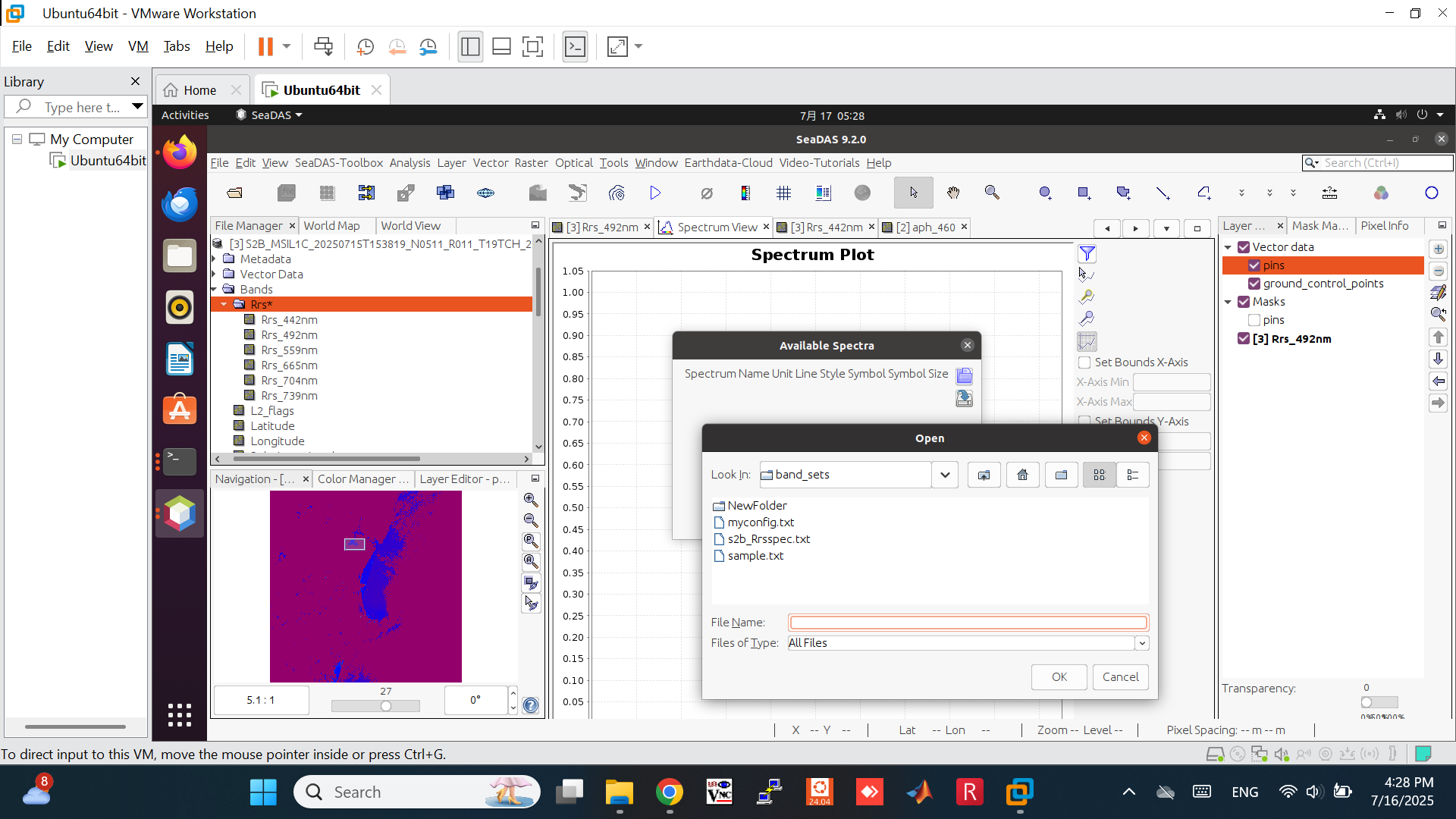
Task: Open Navigation panel help icon
Action: coord(531,705)
